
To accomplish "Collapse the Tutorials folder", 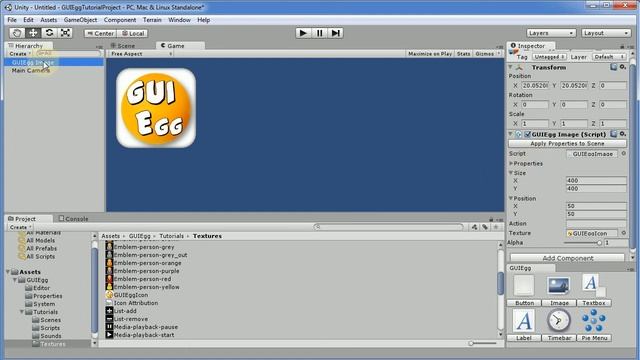I will point(22,312).
